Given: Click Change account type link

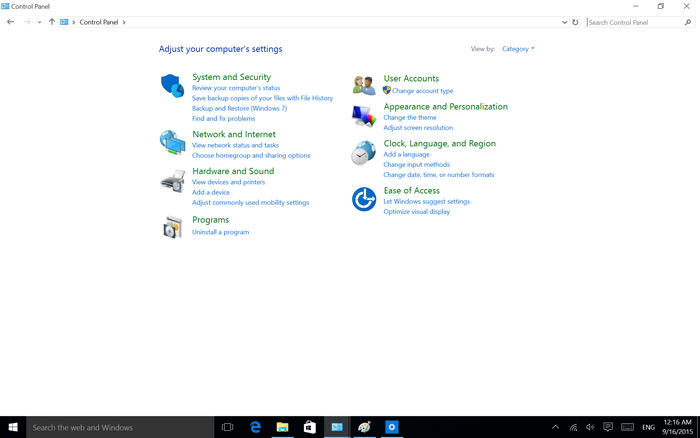Looking at the screenshot, I should [x=422, y=91].
